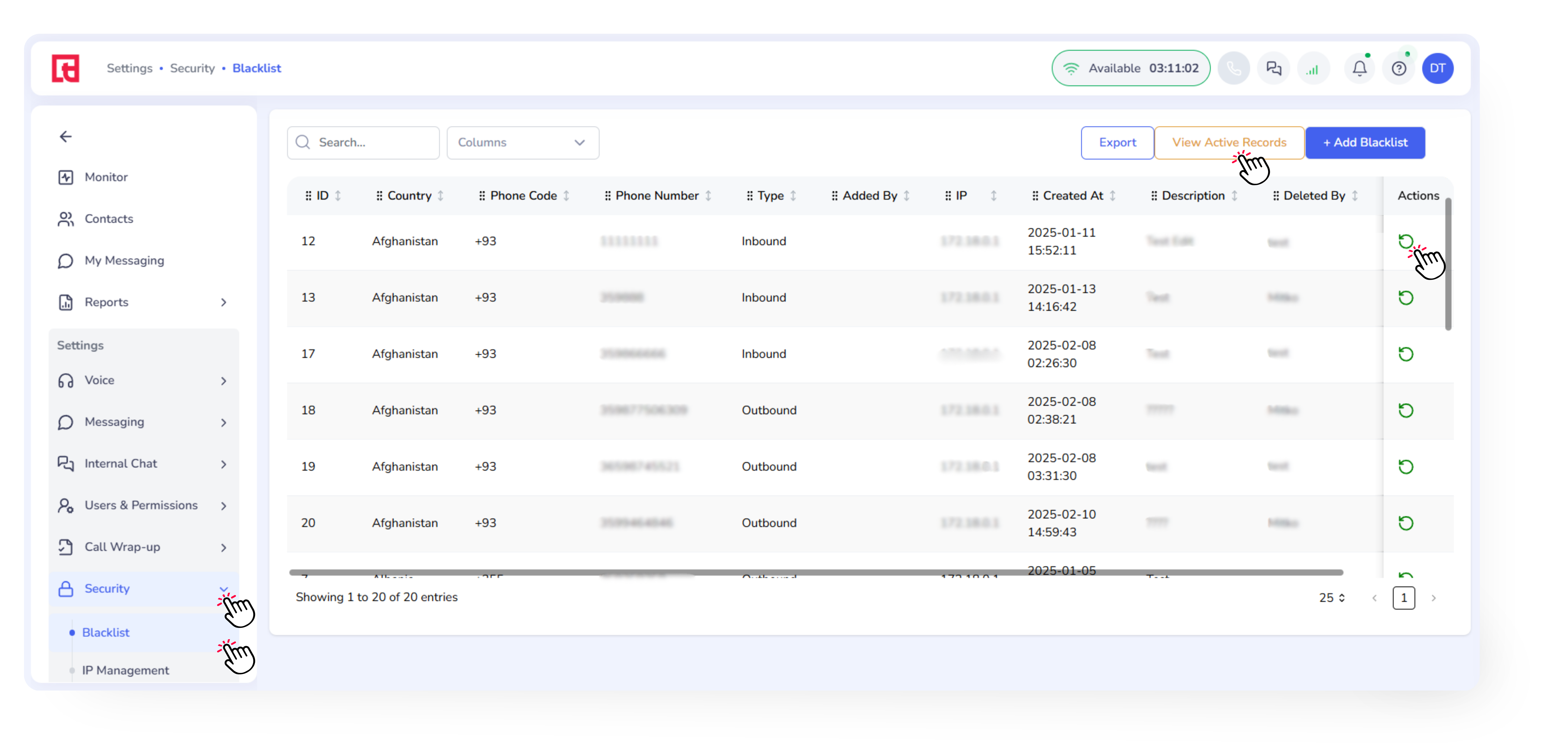This screenshot has width=1568, height=752.
Task: Open IP Management in sidebar
Action: (x=125, y=670)
